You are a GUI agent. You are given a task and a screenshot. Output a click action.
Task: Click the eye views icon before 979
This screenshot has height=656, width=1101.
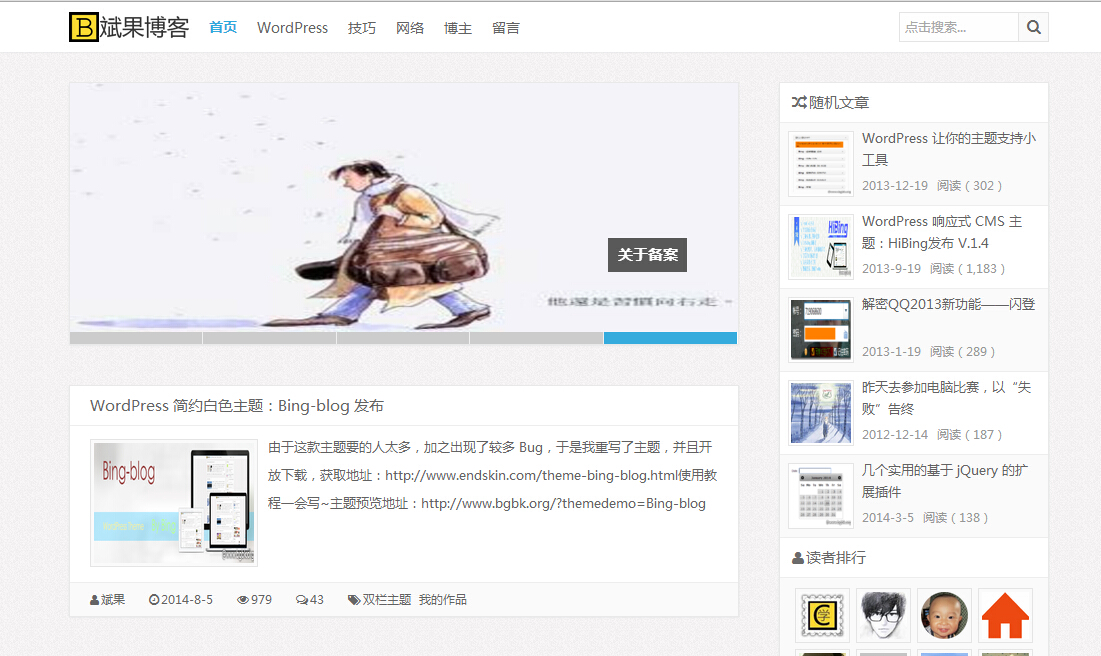[x=243, y=600]
